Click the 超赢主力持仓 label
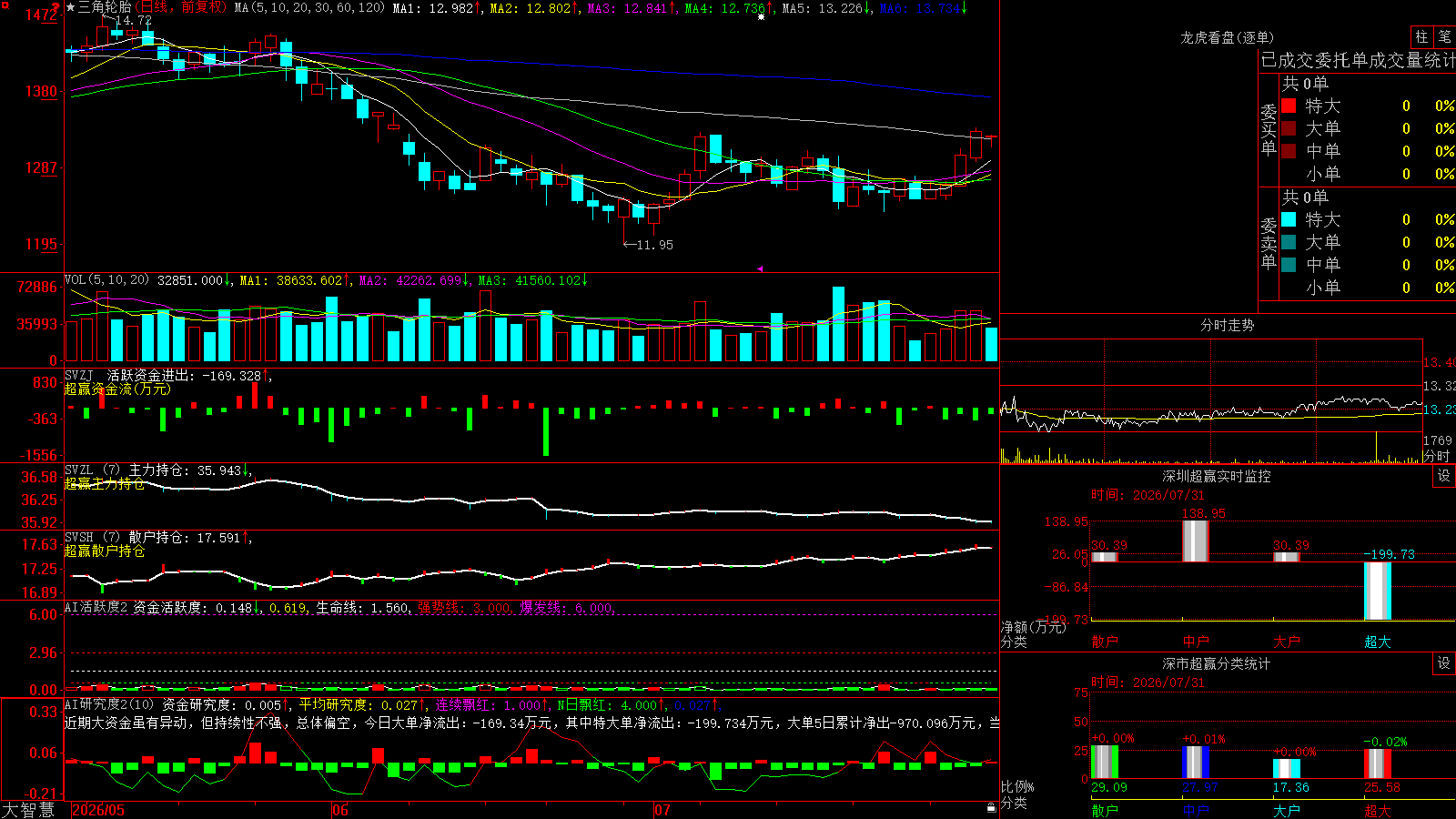This screenshot has height=819, width=1456. (x=105, y=483)
